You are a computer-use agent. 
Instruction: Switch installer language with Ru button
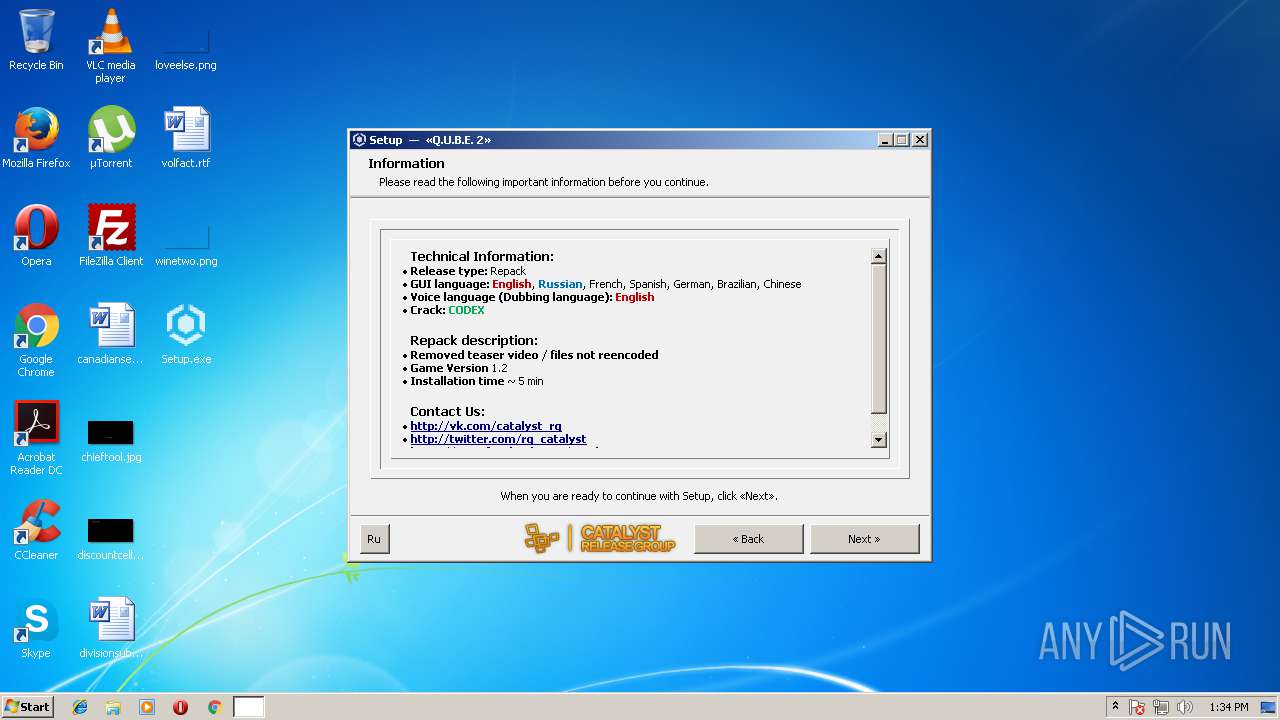tap(374, 539)
